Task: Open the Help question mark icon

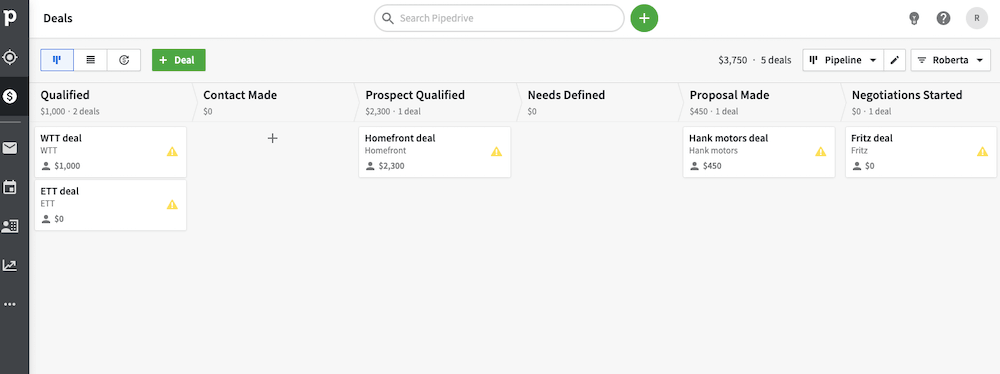Action: pyautogui.click(x=943, y=19)
